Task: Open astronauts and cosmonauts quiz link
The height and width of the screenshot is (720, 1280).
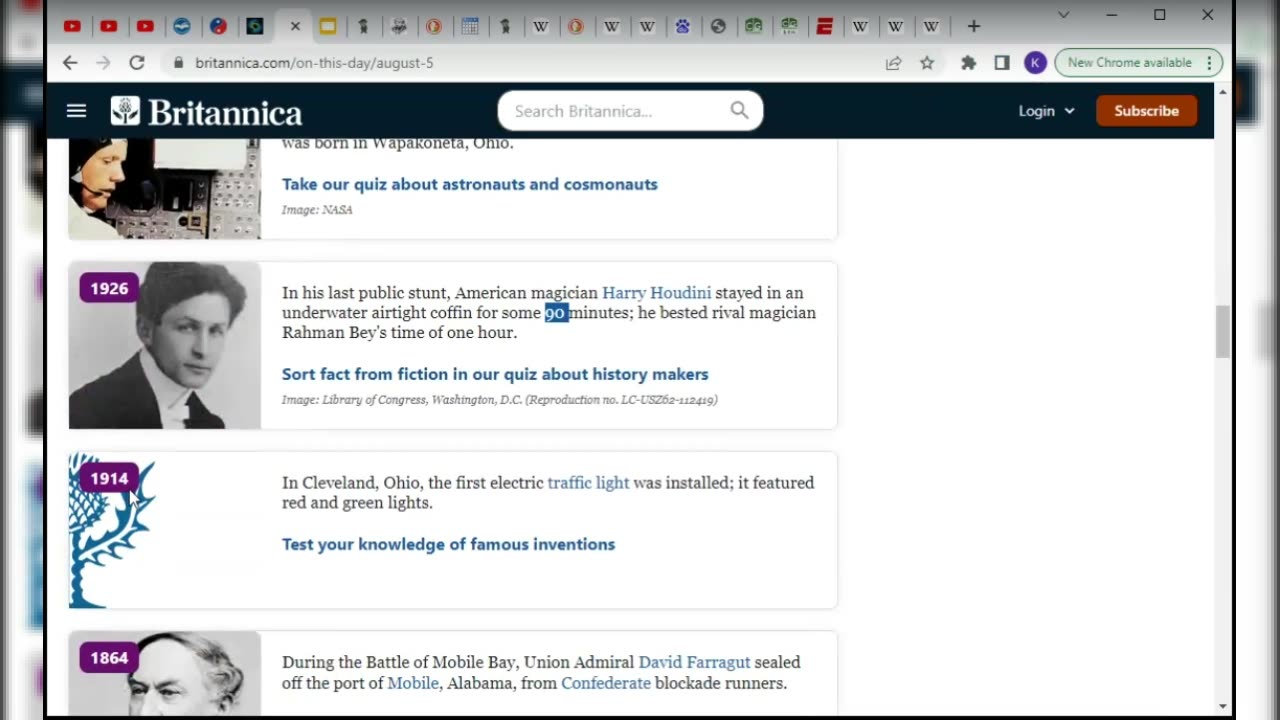Action: coord(470,184)
